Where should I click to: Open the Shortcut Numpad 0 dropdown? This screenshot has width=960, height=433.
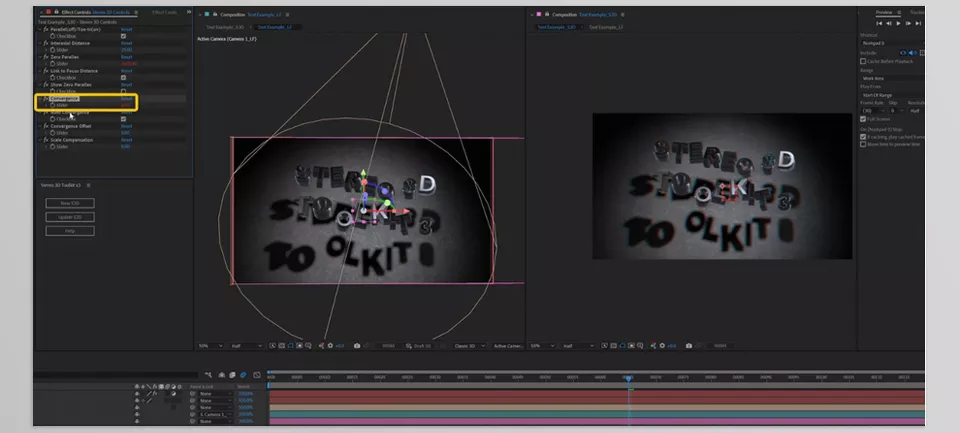click(x=893, y=43)
